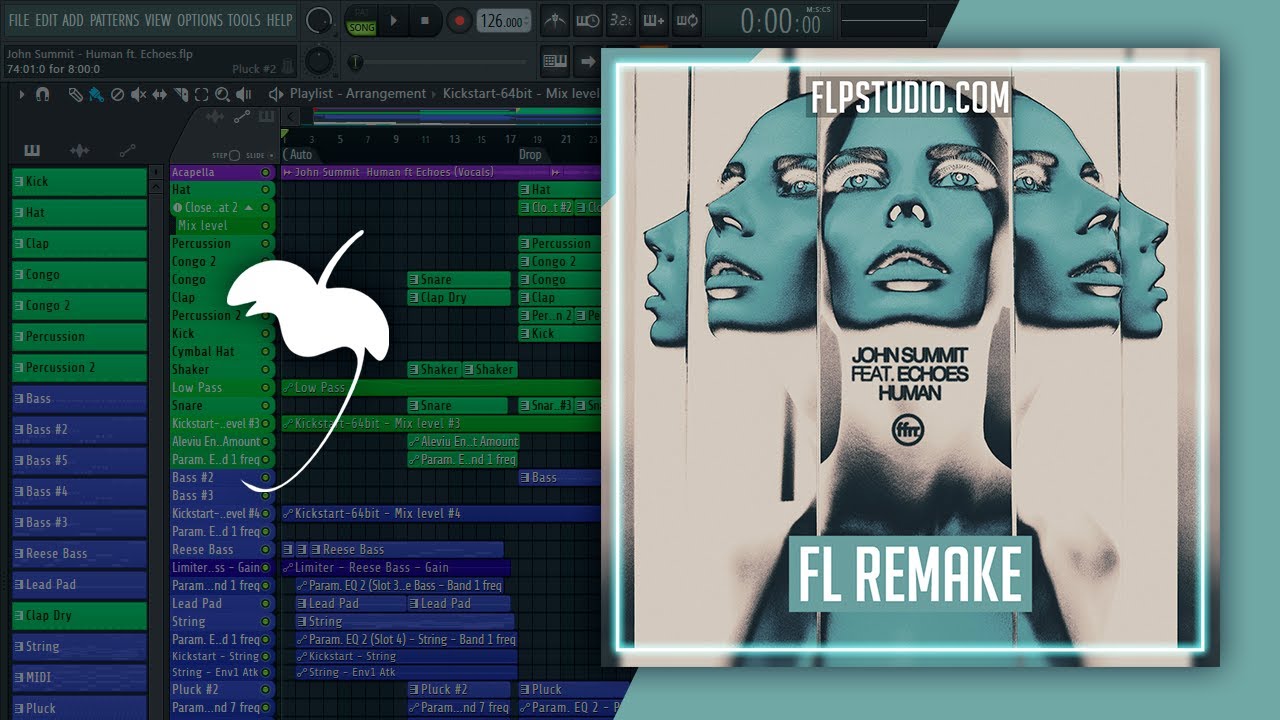Click the 3-2-1 countdown icon
The width and height of the screenshot is (1280, 720).
[x=620, y=20]
